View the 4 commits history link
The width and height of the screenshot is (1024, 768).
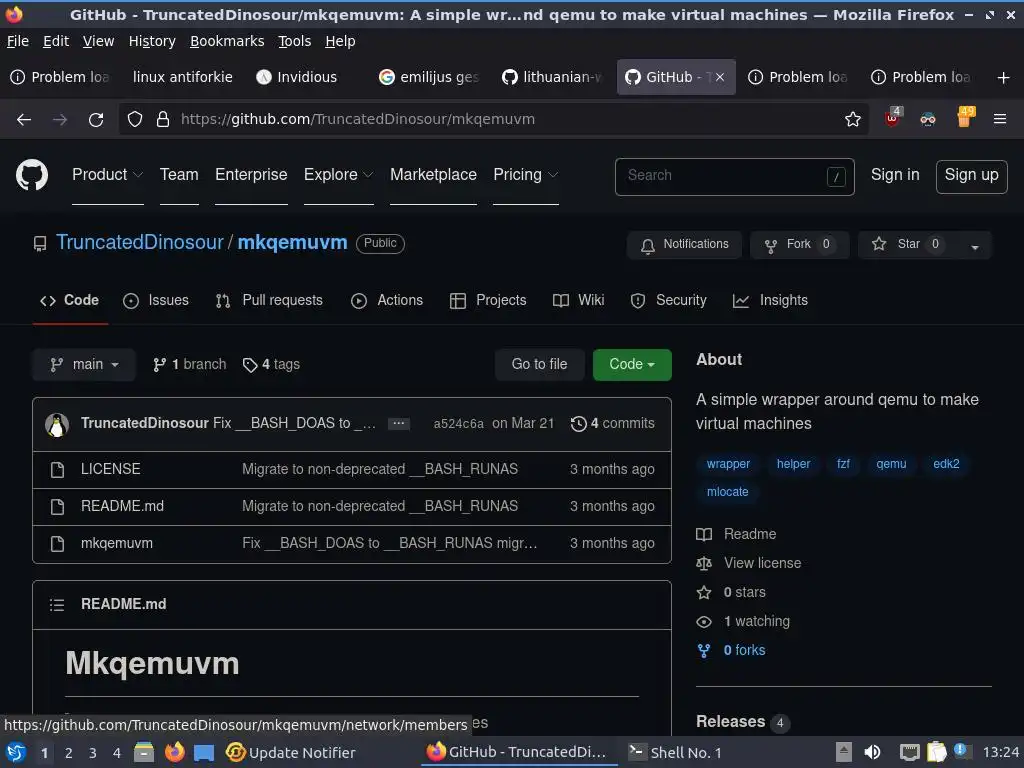point(613,424)
